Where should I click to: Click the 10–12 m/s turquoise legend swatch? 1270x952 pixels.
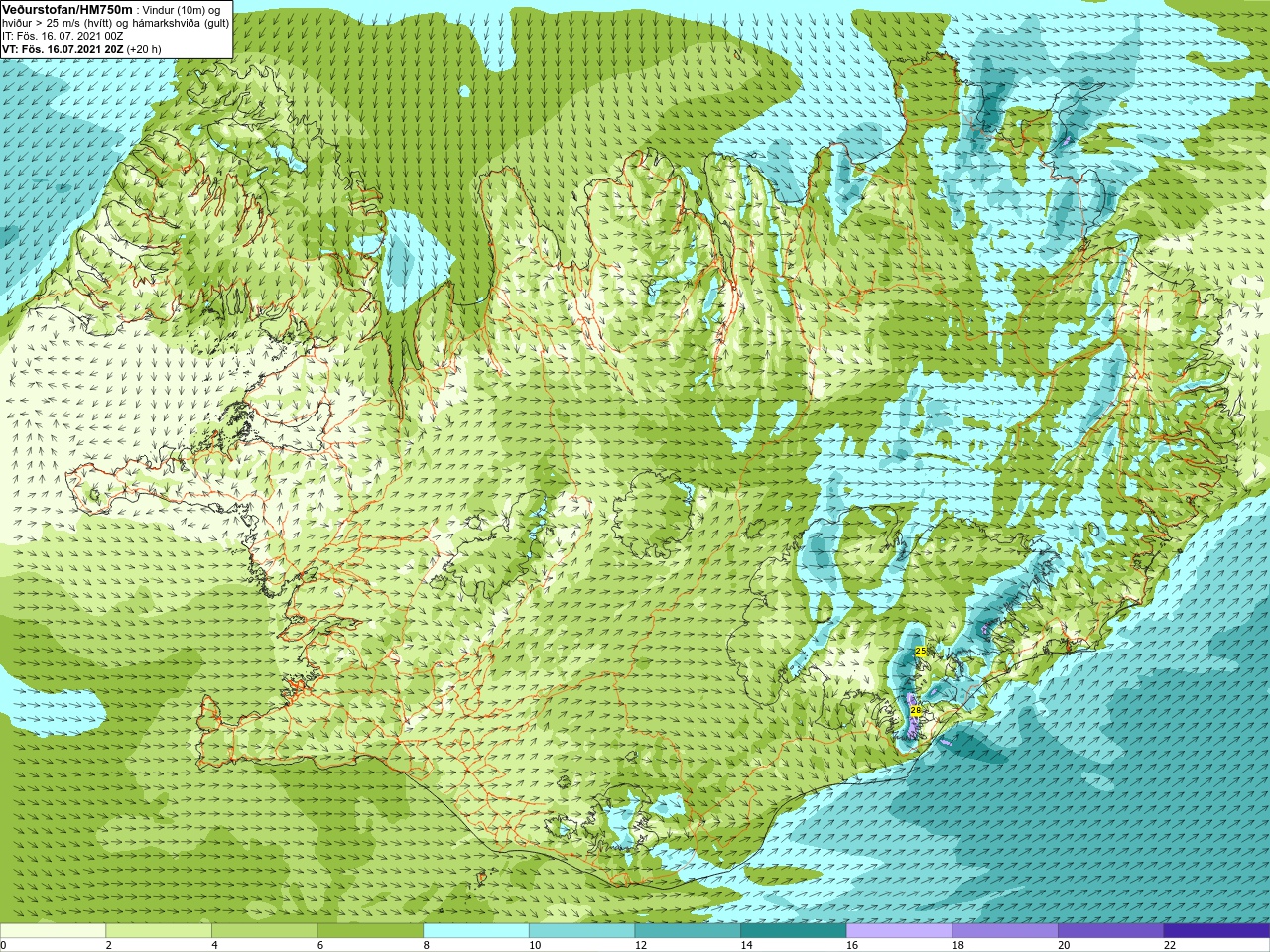coord(581,931)
